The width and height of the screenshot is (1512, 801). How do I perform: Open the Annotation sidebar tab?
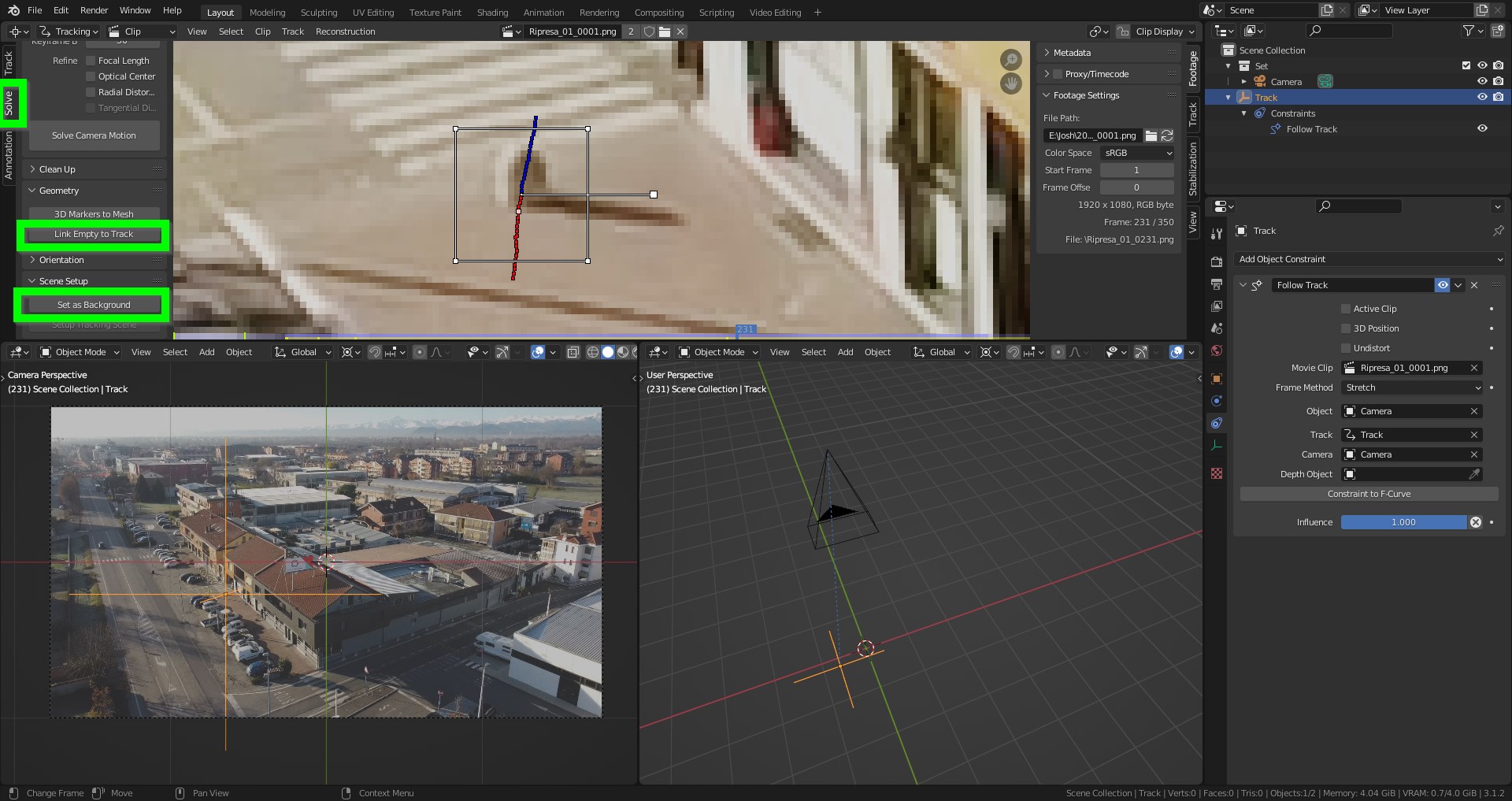(9, 155)
